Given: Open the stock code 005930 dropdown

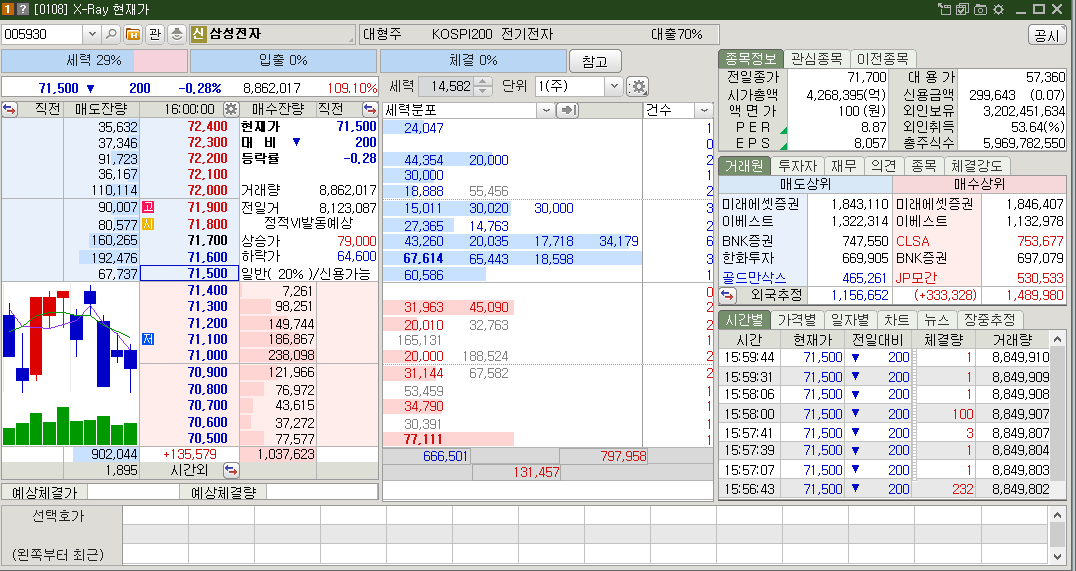Looking at the screenshot, I should click(93, 34).
